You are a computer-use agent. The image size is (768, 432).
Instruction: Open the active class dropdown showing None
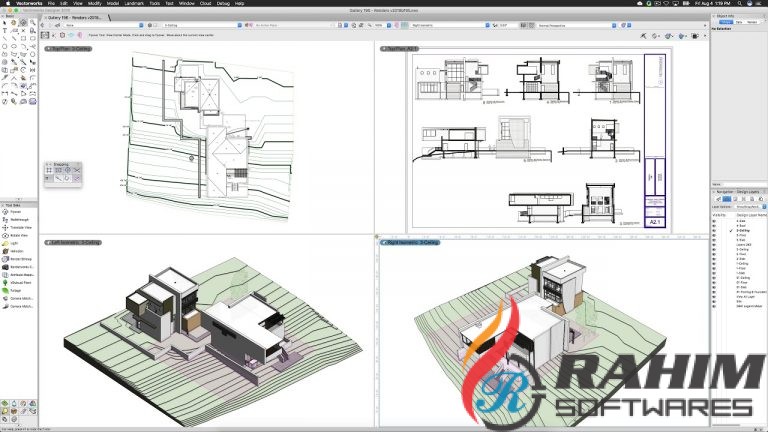[103, 25]
